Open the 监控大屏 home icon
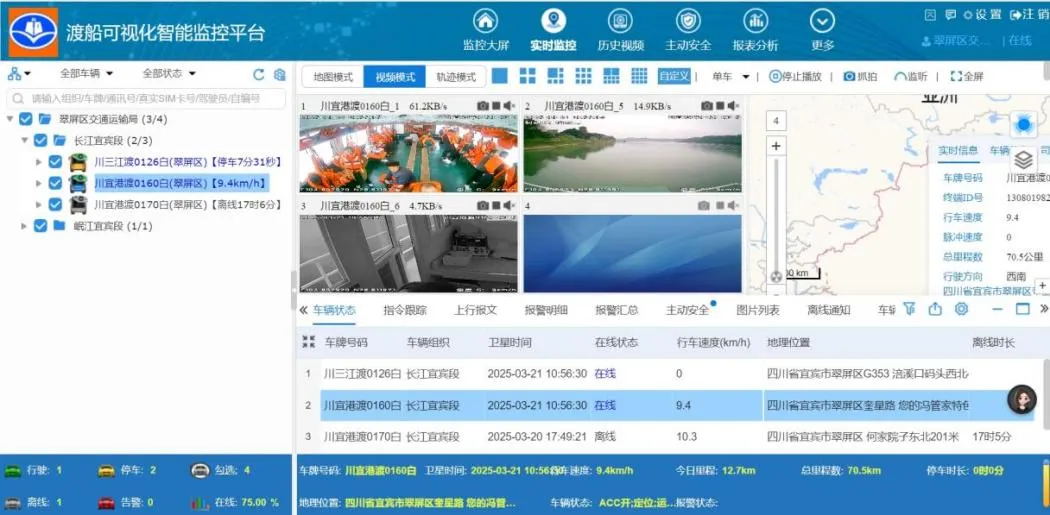The height and width of the screenshot is (515, 1050). (x=485, y=21)
